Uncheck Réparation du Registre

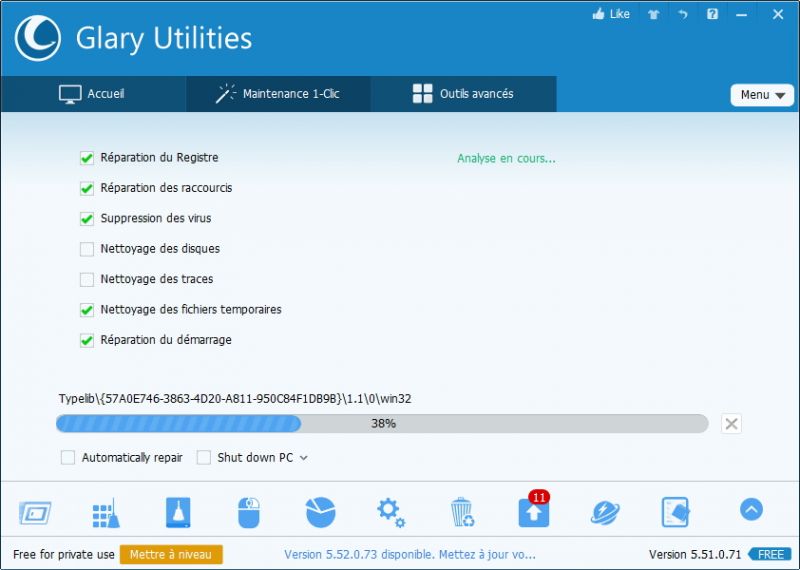coord(87,158)
